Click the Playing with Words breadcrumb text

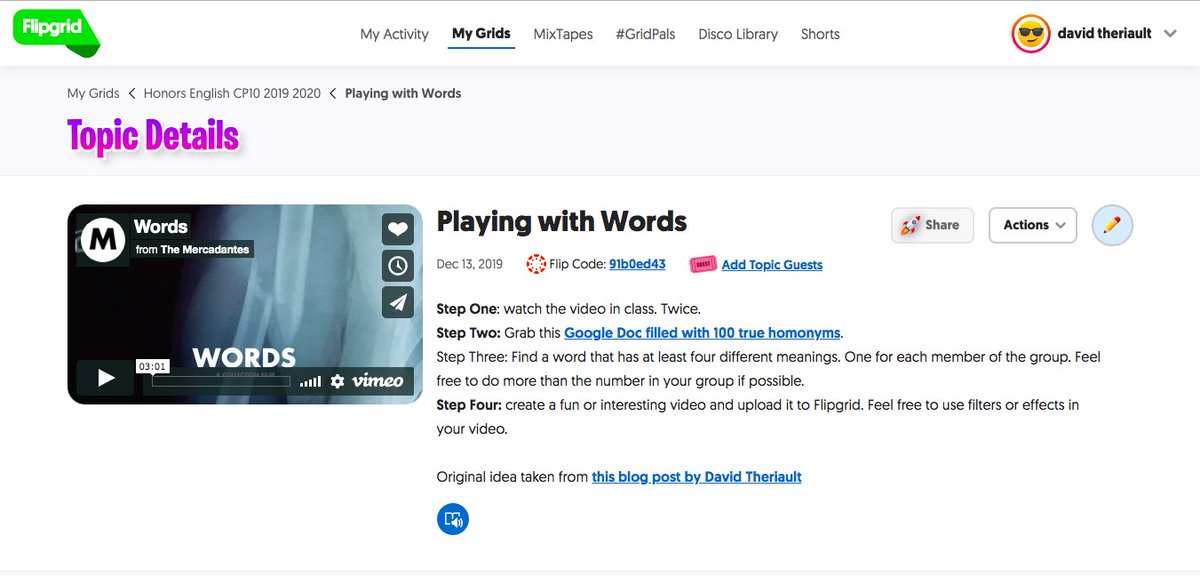coord(403,93)
